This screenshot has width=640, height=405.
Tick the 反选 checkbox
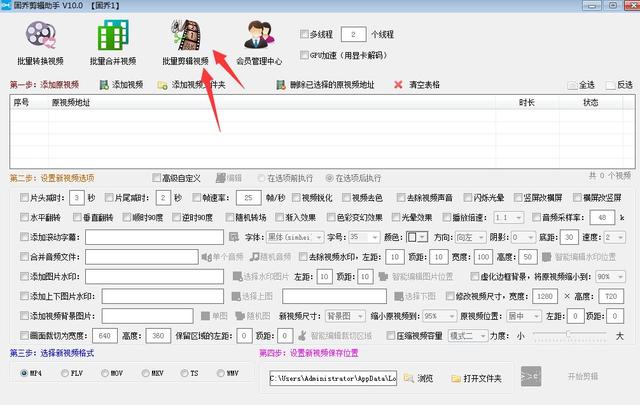(611, 85)
